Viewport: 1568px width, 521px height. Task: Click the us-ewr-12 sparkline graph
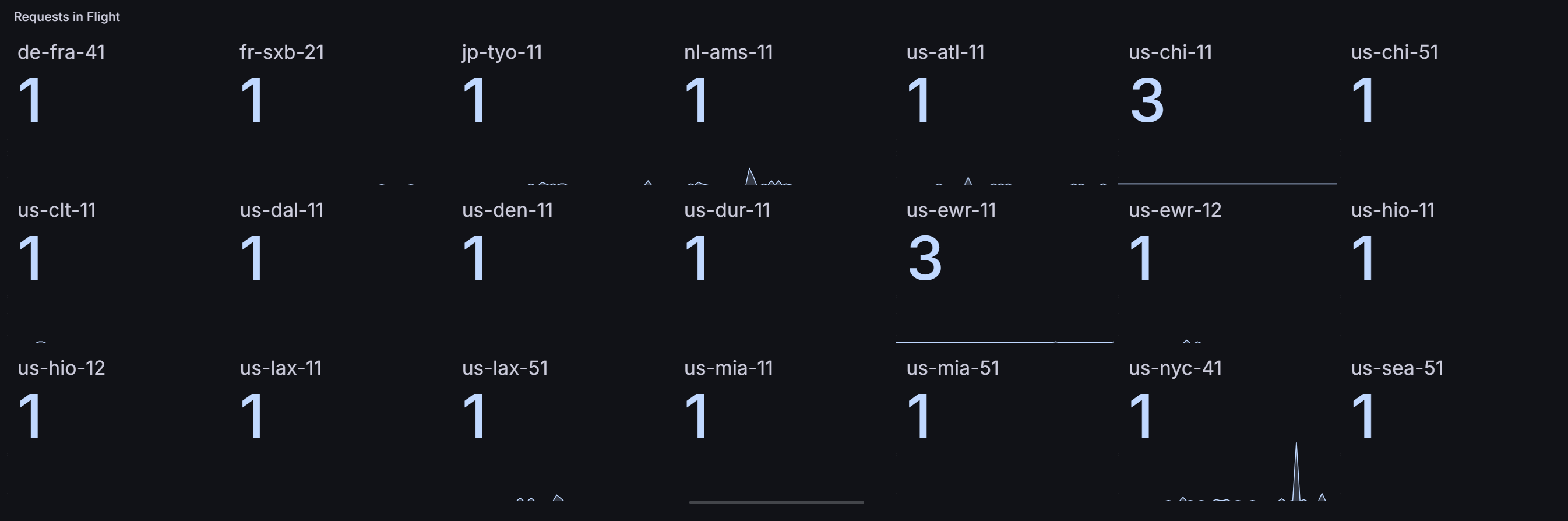[1227, 341]
